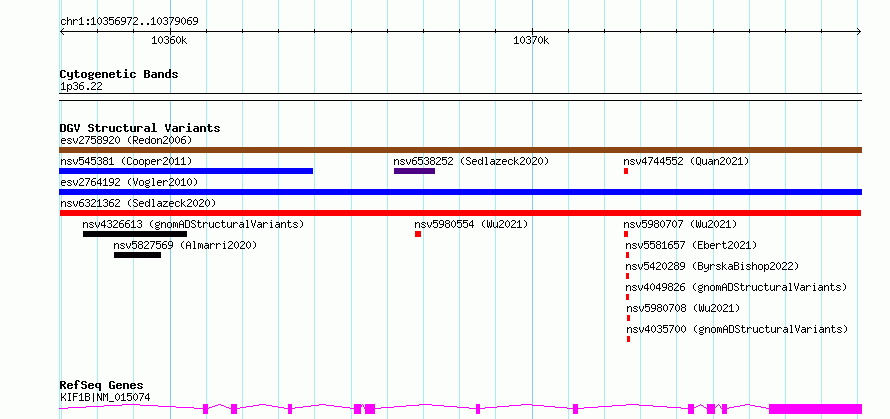Click the nsv5980554 (Wu2021) label

(471, 224)
